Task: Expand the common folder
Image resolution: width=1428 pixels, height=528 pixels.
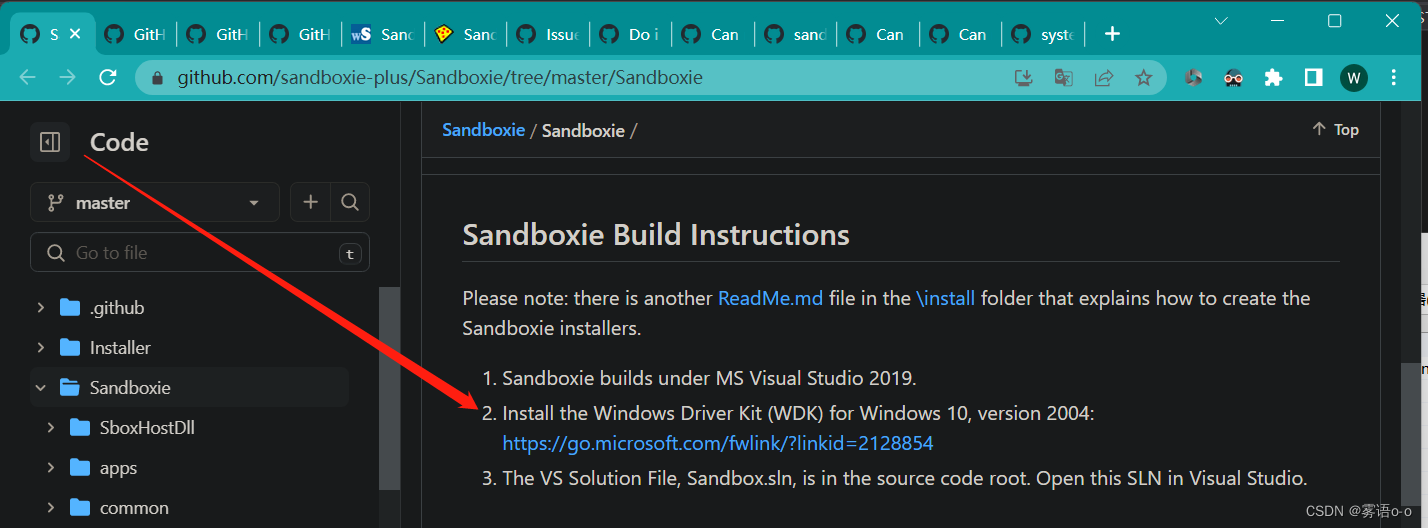Action: click(x=51, y=507)
